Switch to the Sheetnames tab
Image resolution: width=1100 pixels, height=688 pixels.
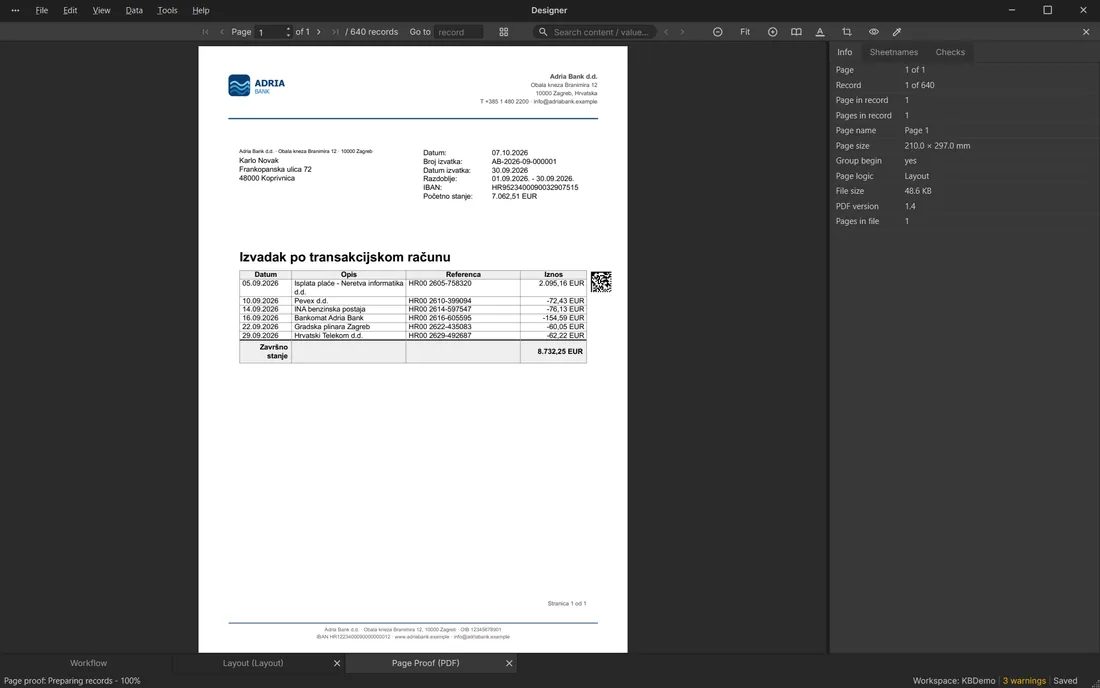click(894, 52)
